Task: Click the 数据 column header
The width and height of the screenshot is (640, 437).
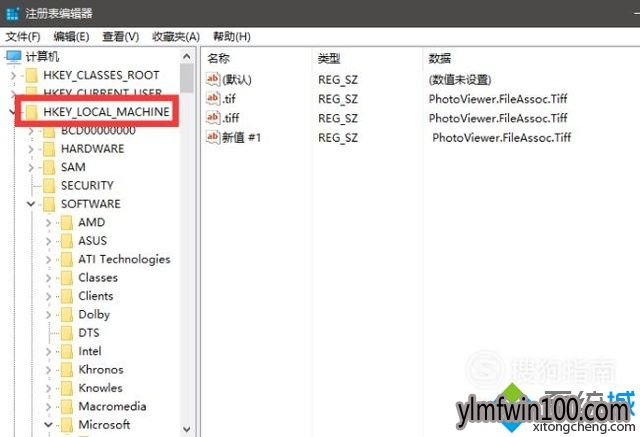Action: tap(440, 58)
